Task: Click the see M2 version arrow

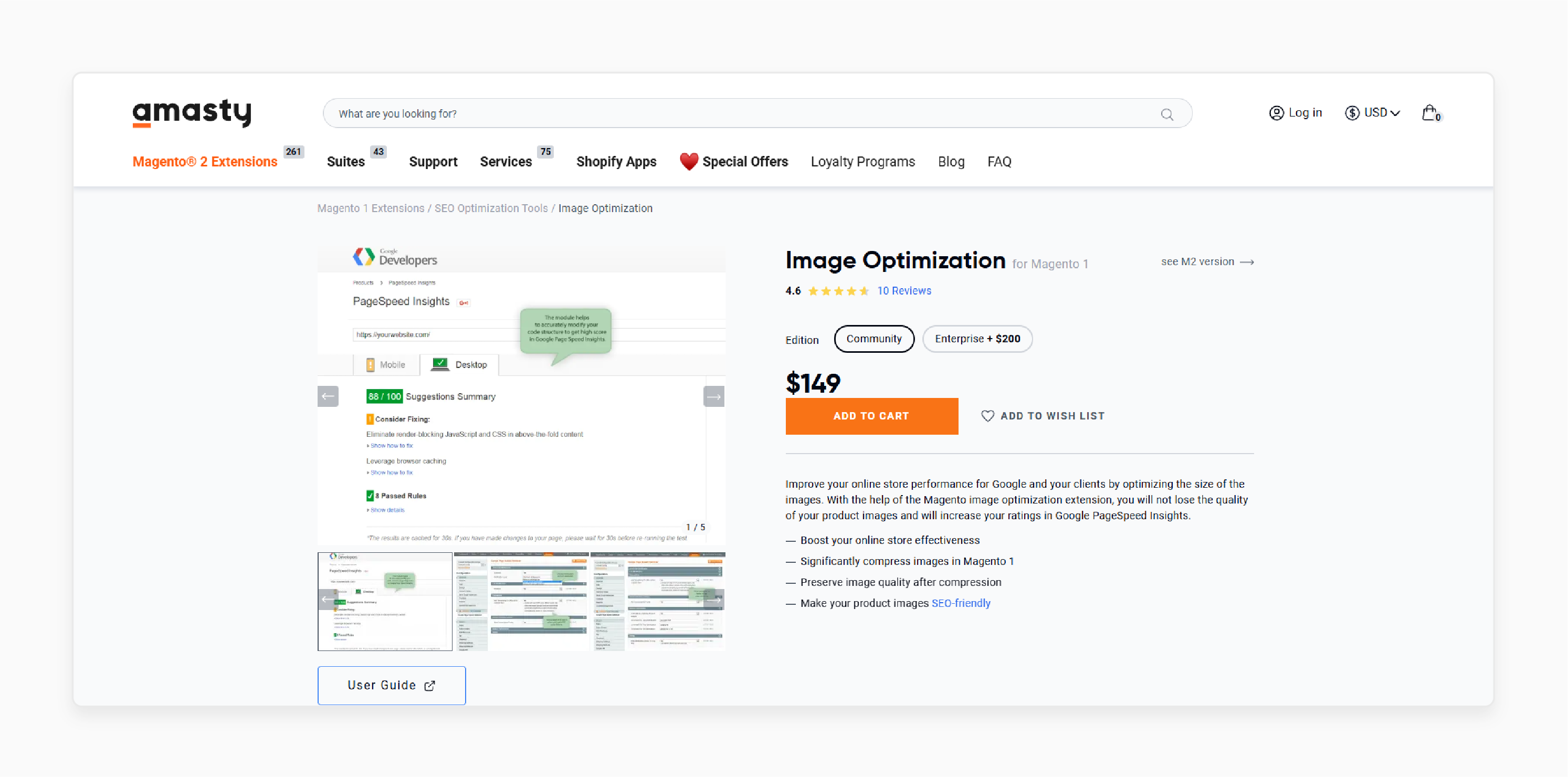Action: 1247,262
